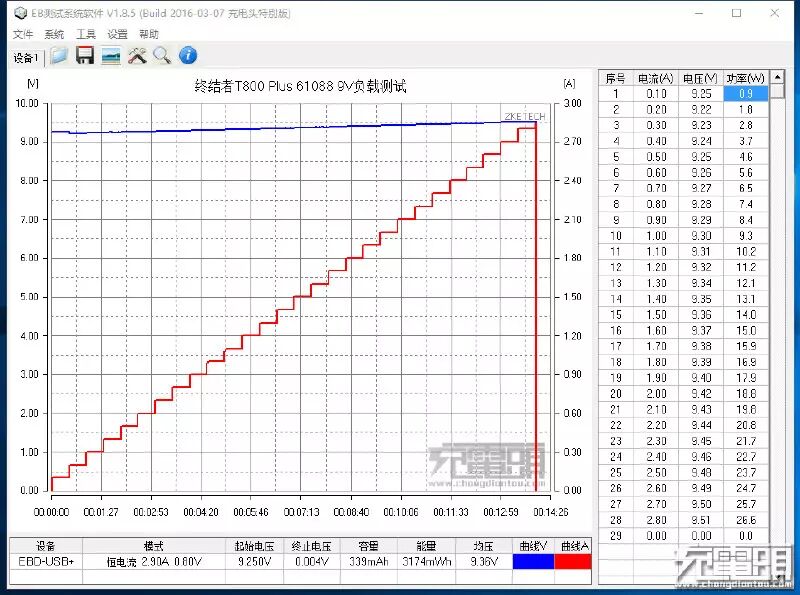
Task: Click voltage value 9.25 in row 5
Action: pyautogui.click(x=701, y=157)
